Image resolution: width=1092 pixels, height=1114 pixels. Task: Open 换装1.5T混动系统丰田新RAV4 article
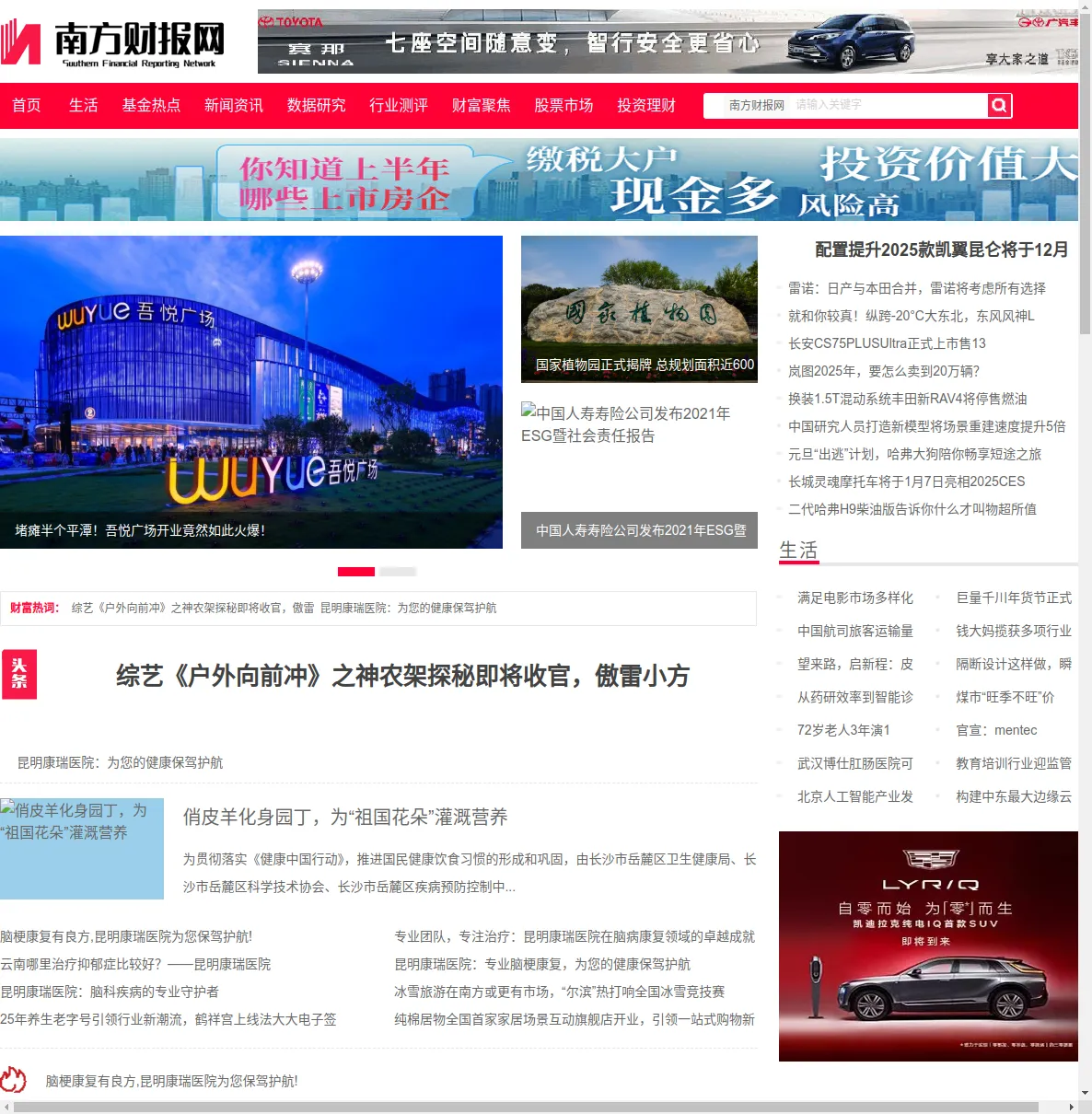coord(907,399)
